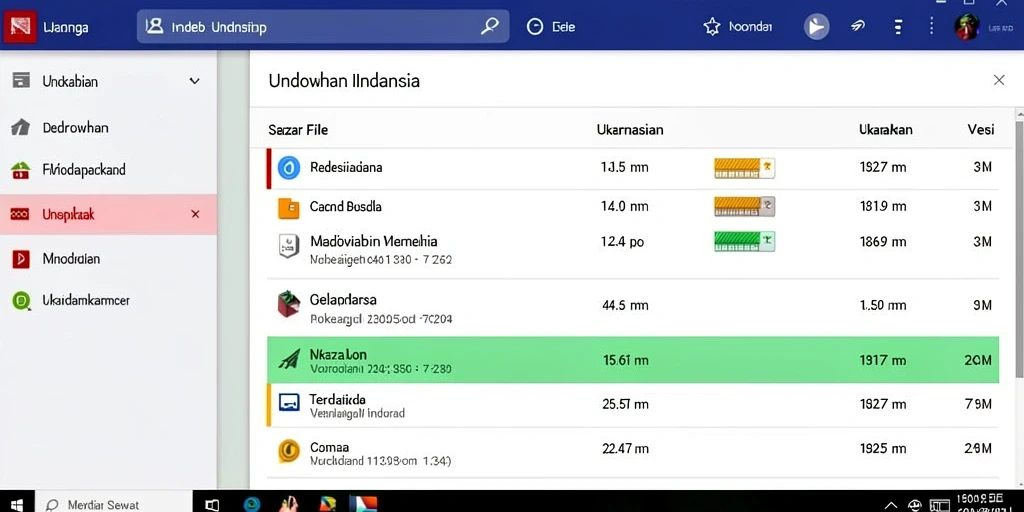1024x512 pixels.
Task: Click the wing-shaped icon in the header
Action: click(x=858, y=27)
